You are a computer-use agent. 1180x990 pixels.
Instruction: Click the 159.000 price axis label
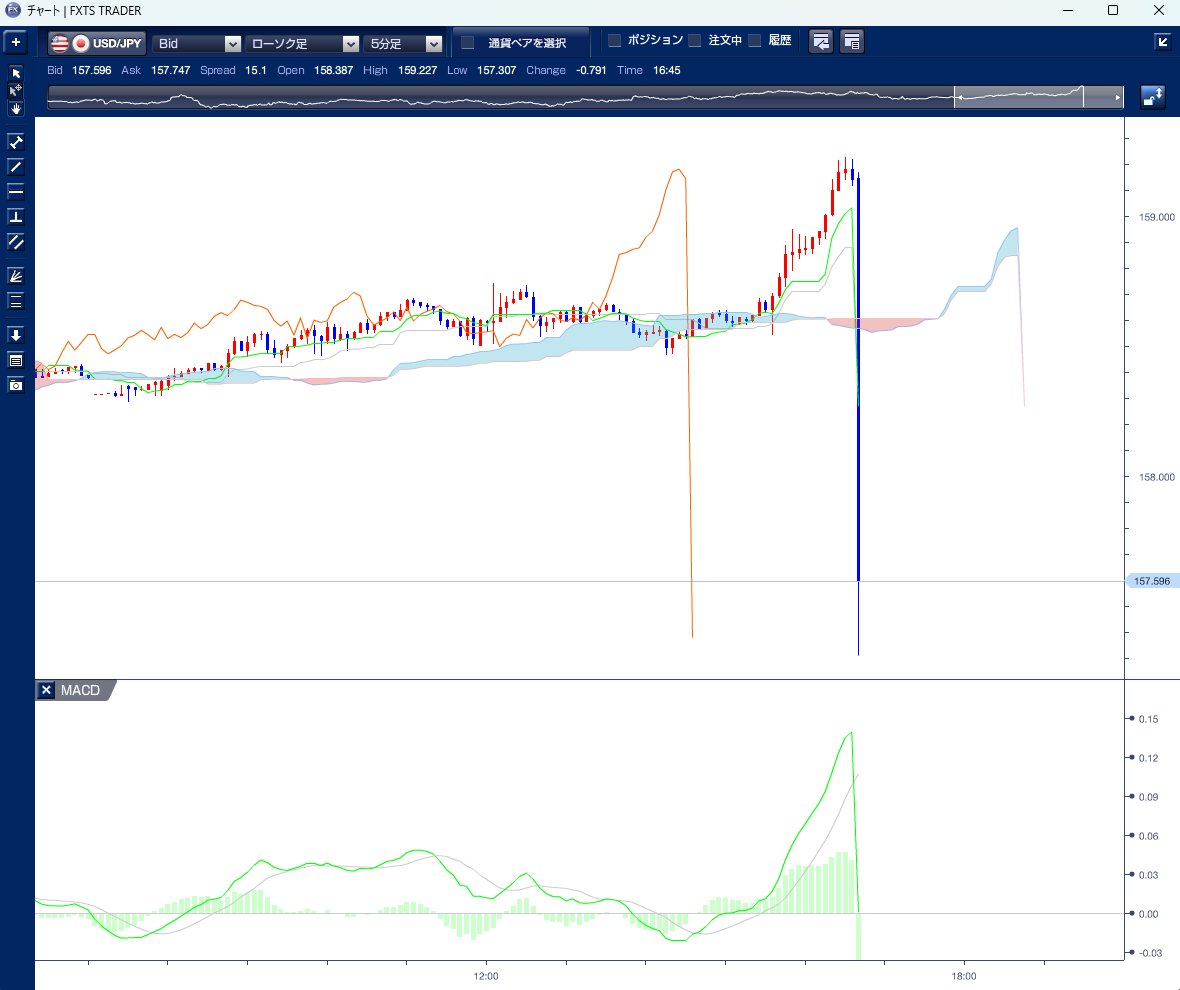(x=1156, y=217)
